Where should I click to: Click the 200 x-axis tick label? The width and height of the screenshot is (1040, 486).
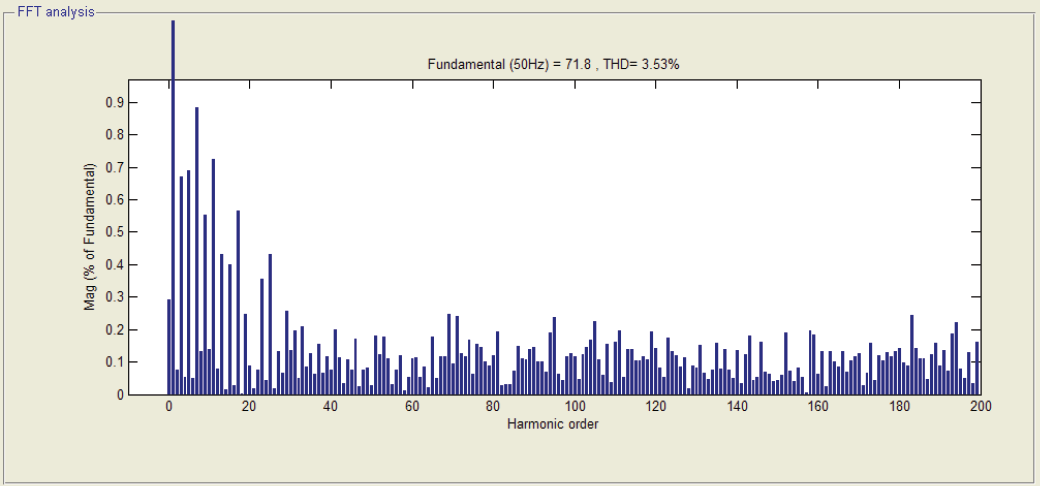[980, 406]
